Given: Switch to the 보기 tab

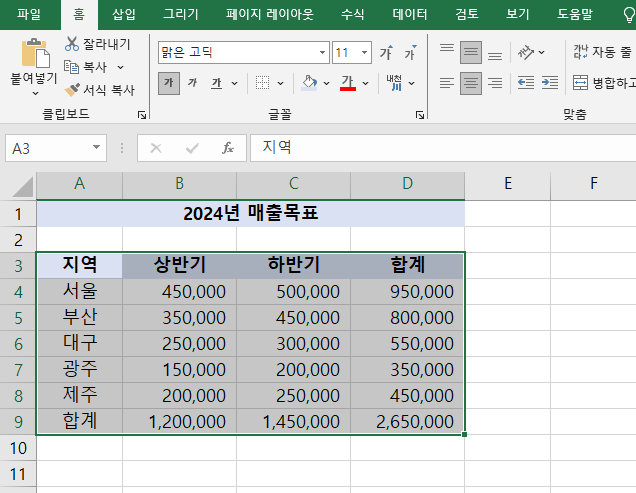Looking at the screenshot, I should click(x=518, y=14).
